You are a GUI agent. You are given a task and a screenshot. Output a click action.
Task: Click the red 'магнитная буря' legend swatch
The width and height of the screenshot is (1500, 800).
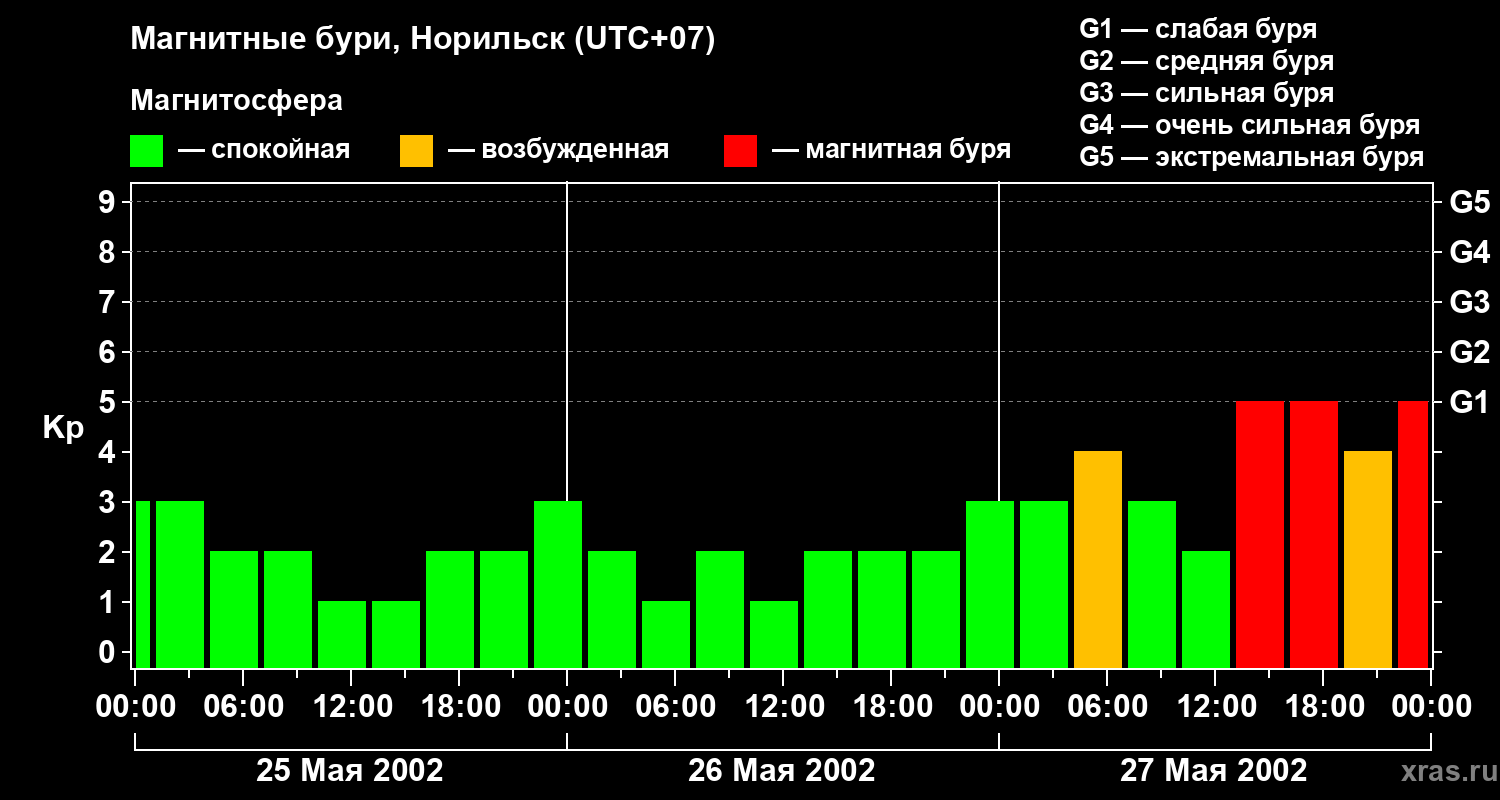pyautogui.click(x=741, y=151)
